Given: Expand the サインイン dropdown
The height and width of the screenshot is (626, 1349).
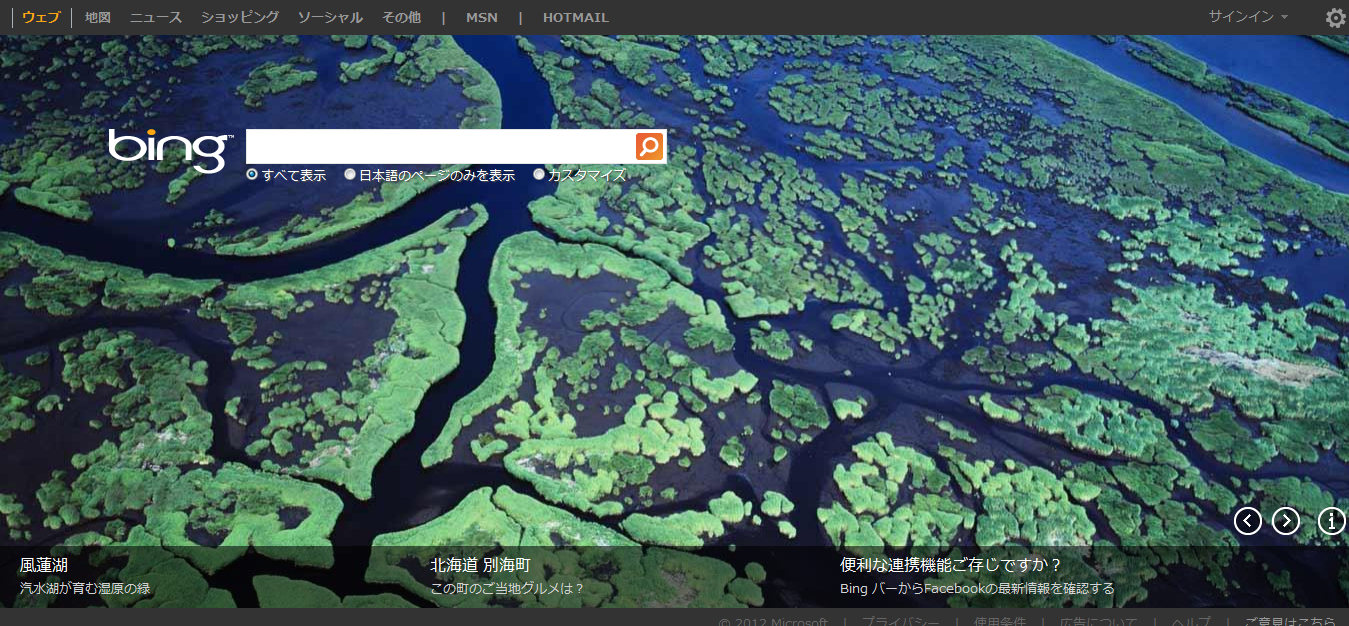Looking at the screenshot, I should (1247, 17).
